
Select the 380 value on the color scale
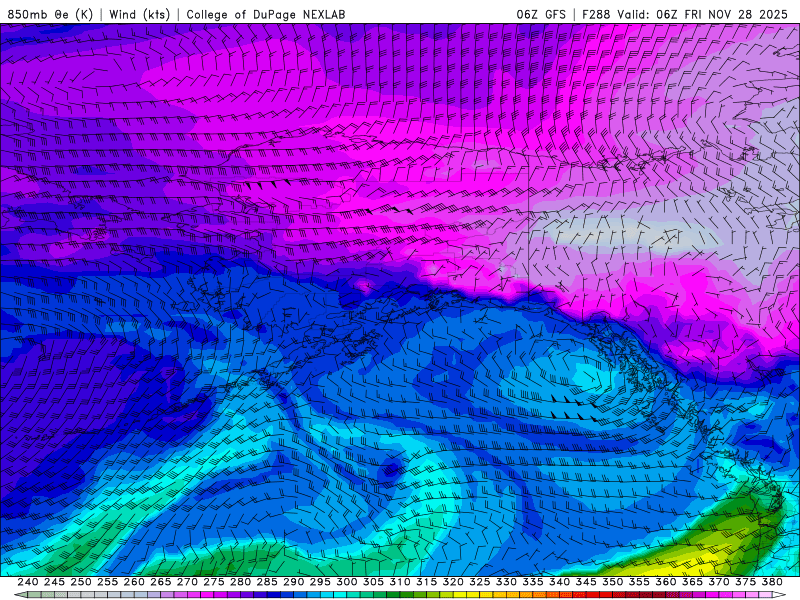pyautogui.click(x=772, y=582)
